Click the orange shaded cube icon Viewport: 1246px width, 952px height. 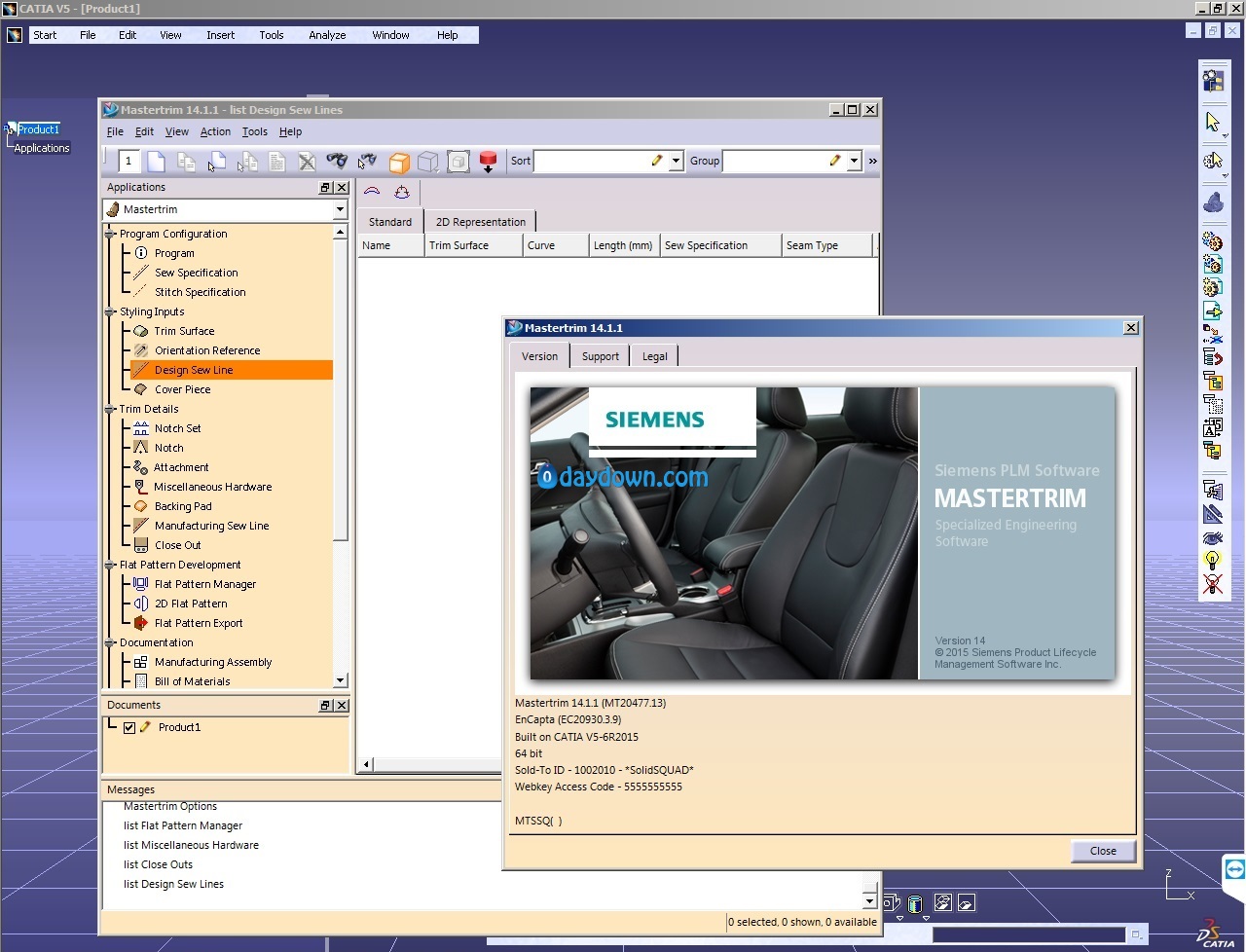coord(398,162)
